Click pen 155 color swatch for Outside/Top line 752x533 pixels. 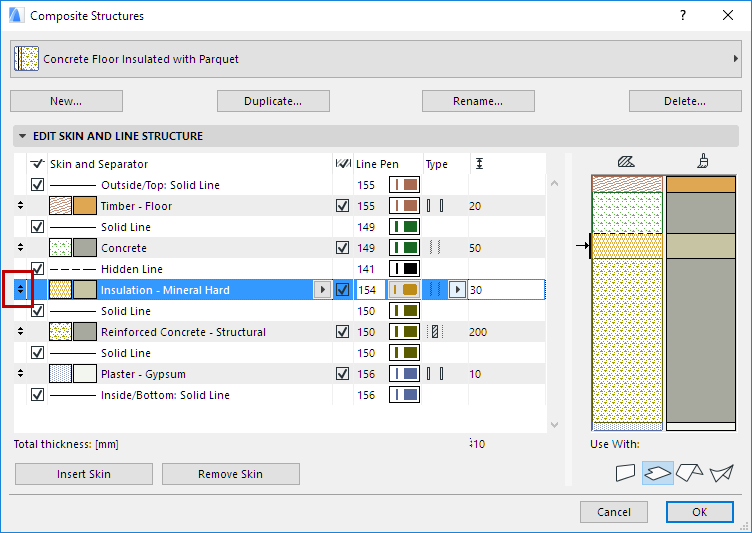tap(404, 185)
